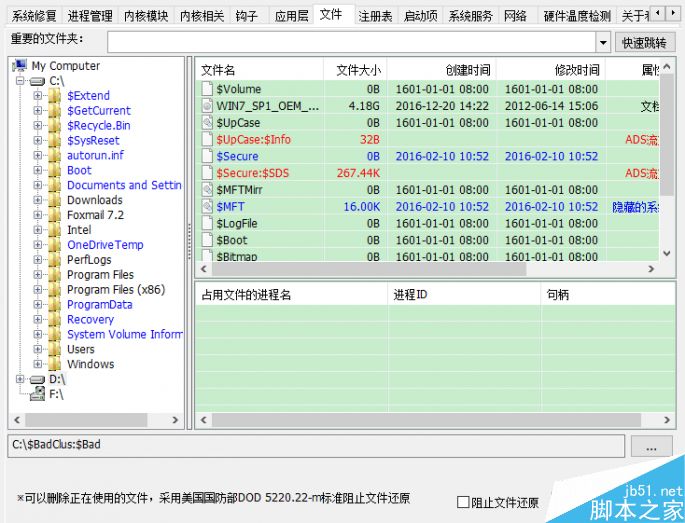The image size is (685, 523).
Task: Expand the $GetCurrent folder node
Action: (x=38, y=110)
